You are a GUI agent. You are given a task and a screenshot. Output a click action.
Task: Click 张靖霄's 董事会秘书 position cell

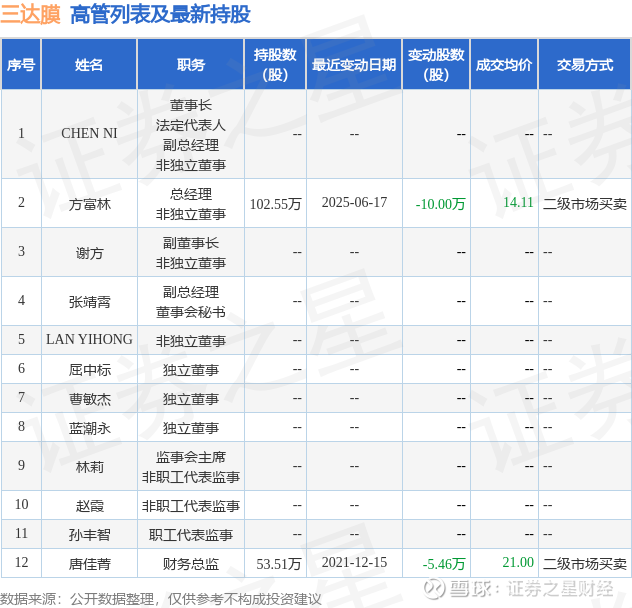coord(191,302)
